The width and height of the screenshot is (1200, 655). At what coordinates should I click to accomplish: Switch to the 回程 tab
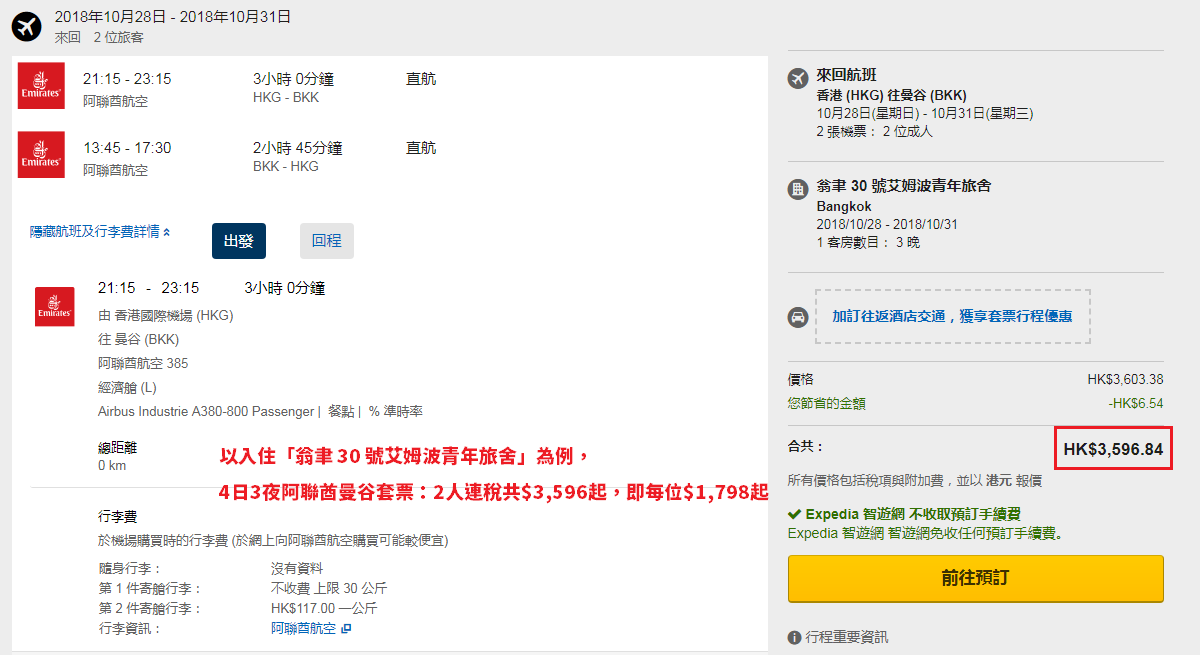pyautogui.click(x=327, y=241)
